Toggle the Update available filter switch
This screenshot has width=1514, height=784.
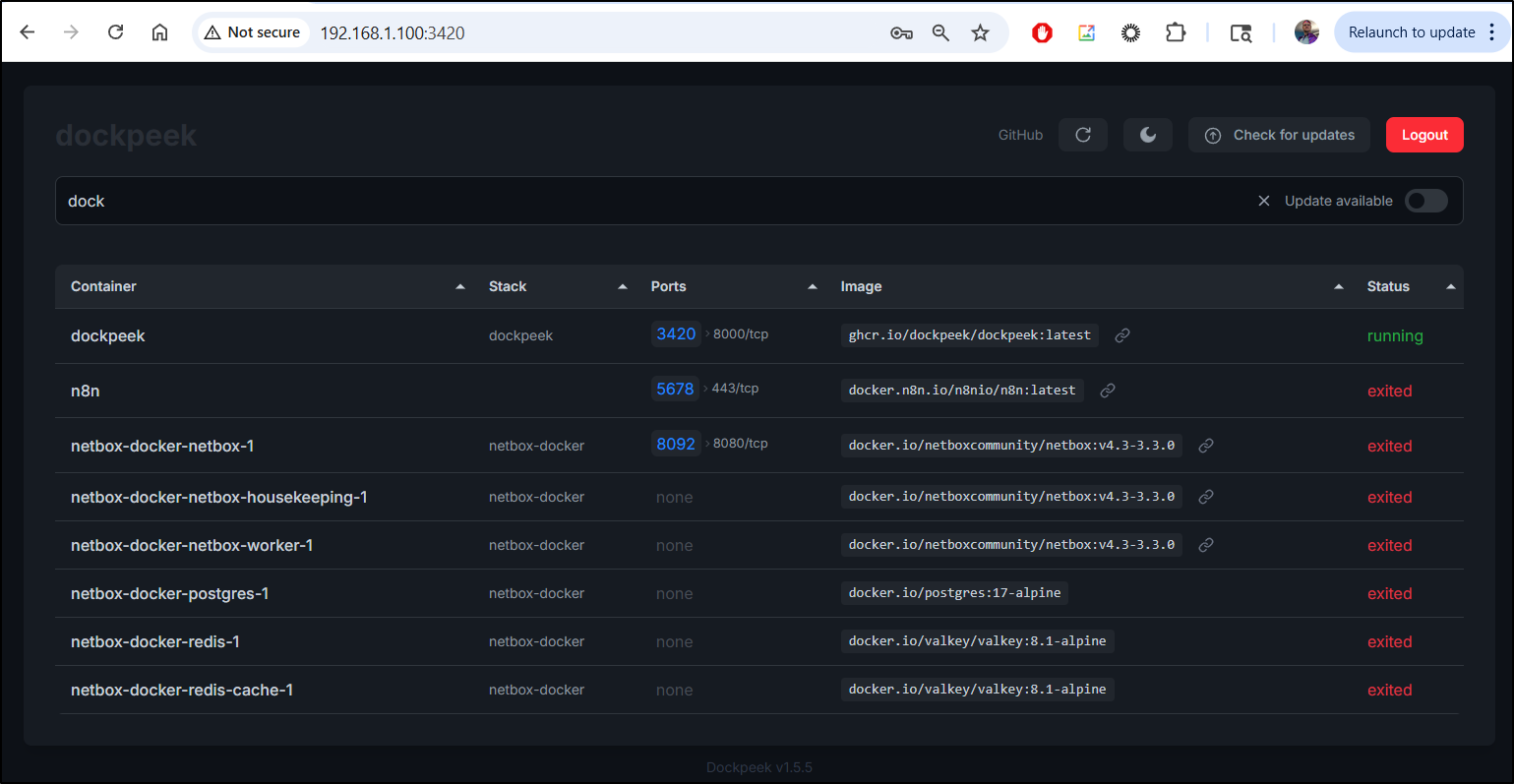tap(1426, 201)
